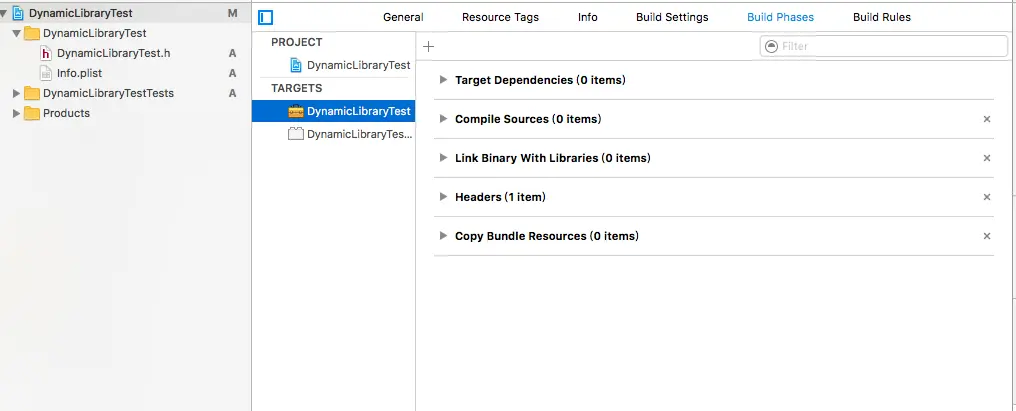The image size is (1016, 411).
Task: Click the PROJECT section heading
Action: 297,42
